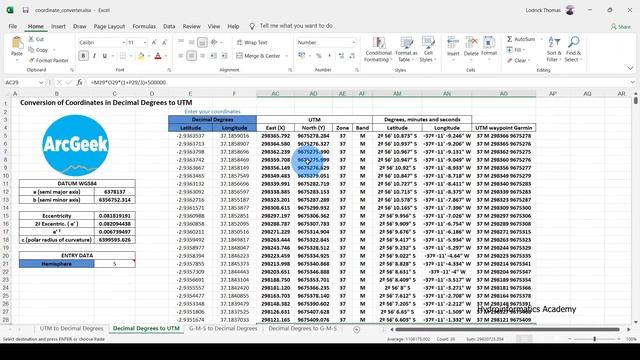Apply the red font color A

pos(158,56)
